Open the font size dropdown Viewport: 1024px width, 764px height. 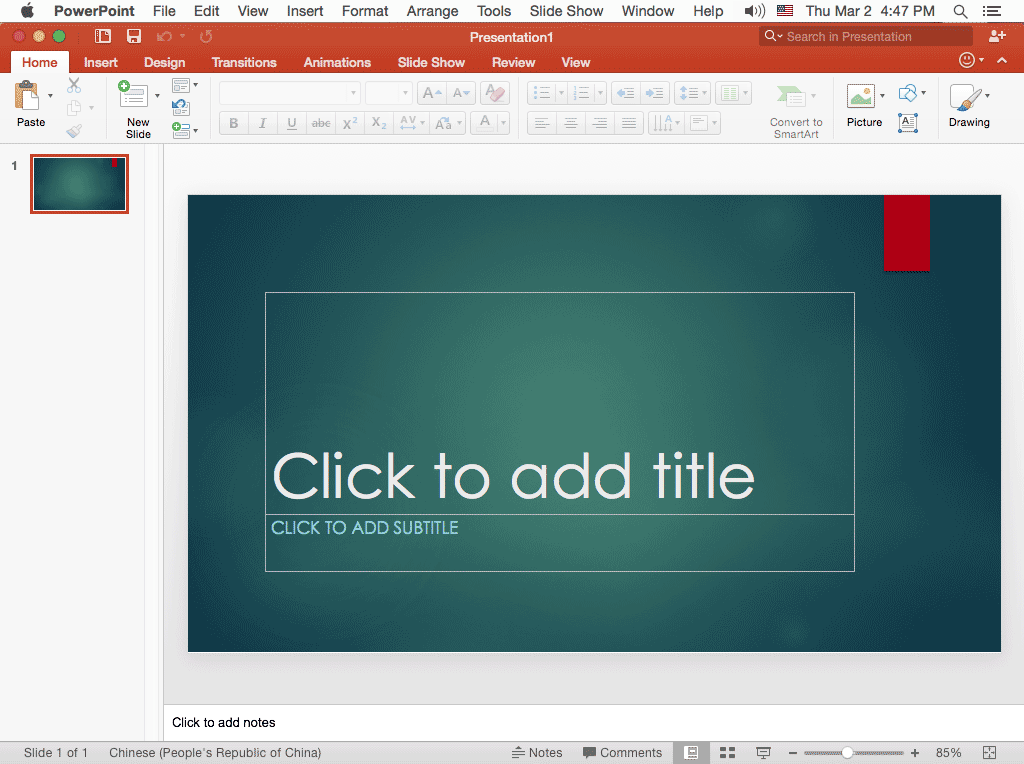(x=406, y=93)
